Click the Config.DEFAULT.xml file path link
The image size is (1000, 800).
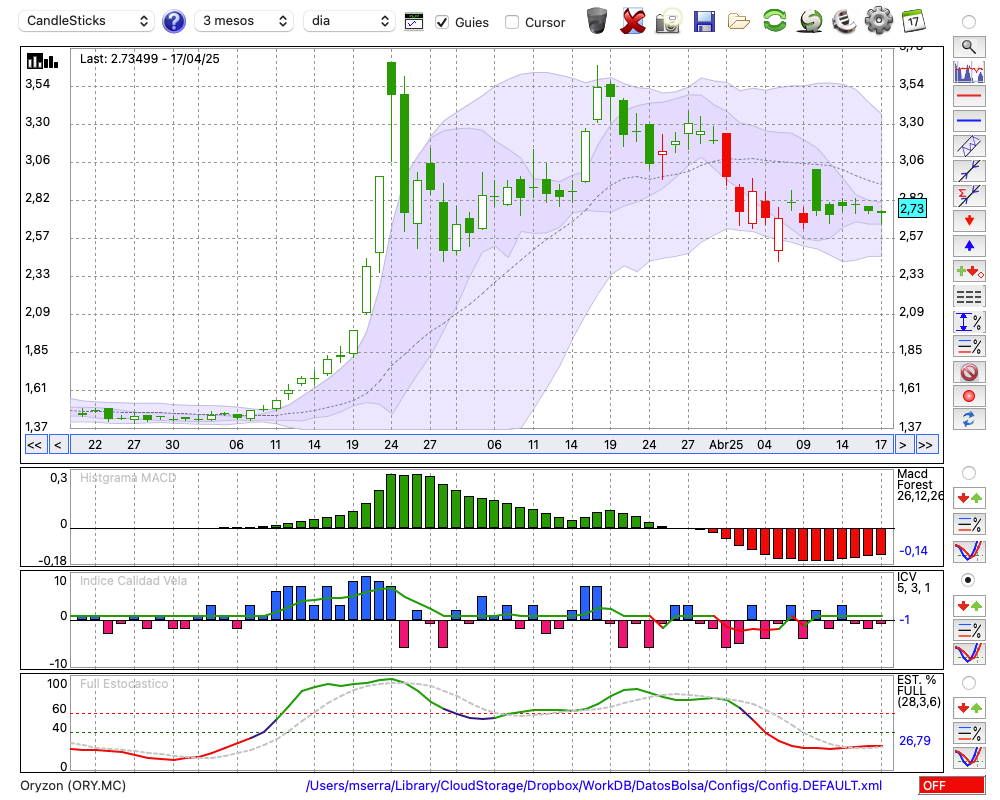(x=594, y=785)
